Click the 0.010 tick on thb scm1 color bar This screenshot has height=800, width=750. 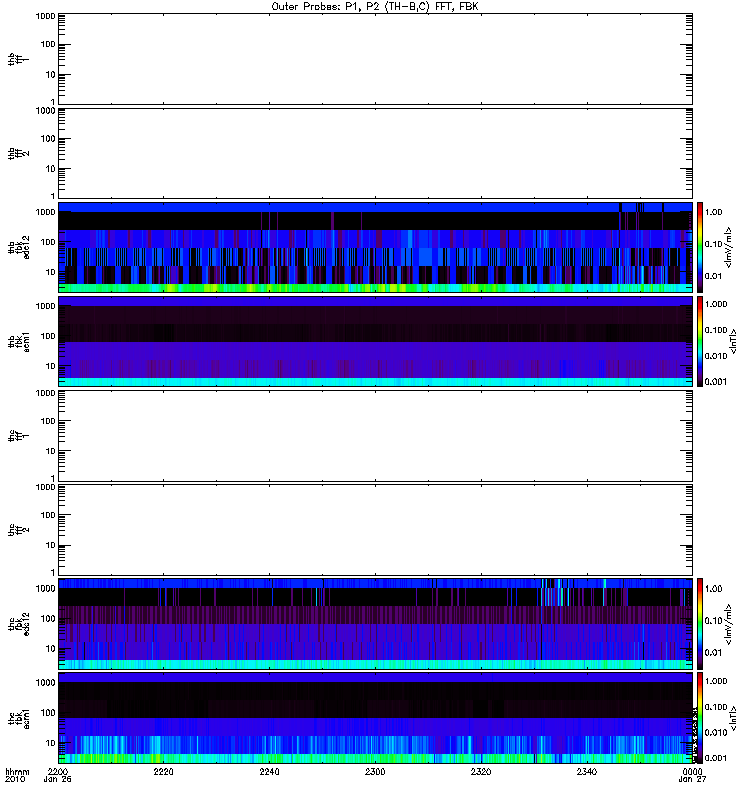coord(716,356)
